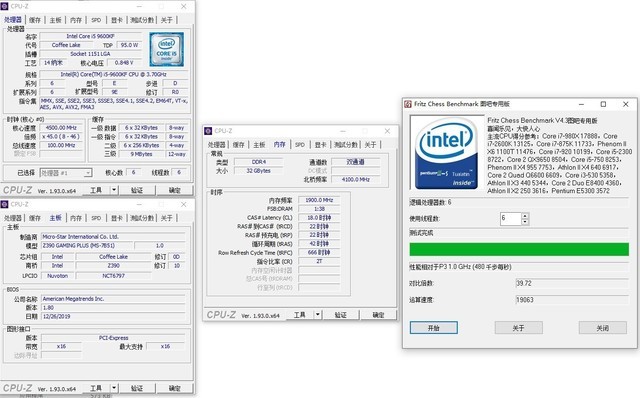Click 工具 button in the processor window
The width and height of the screenshot is (640, 398).
pyautogui.click(x=96, y=190)
